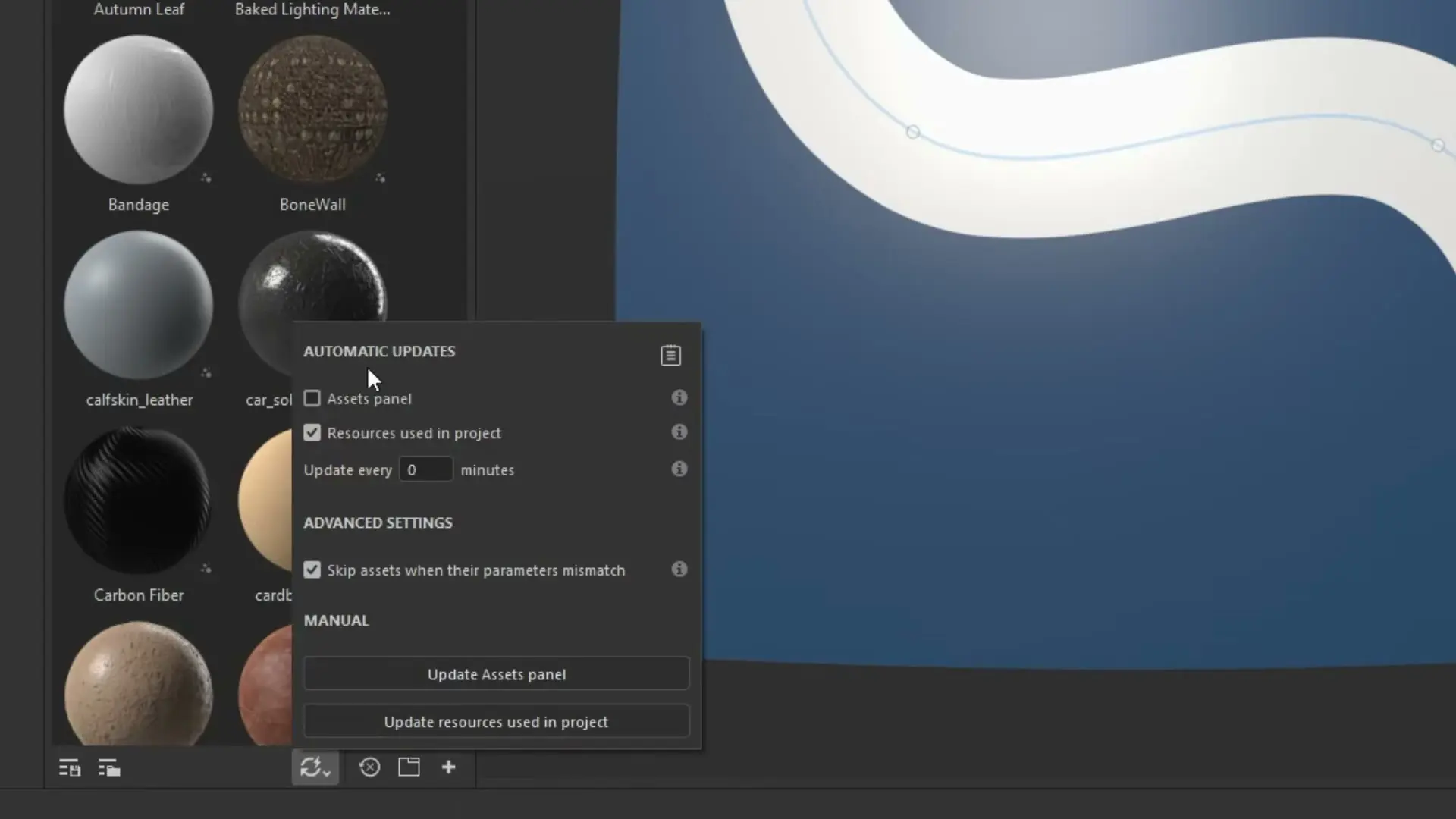Click the folder list view icon at bottom left

pos(108,767)
